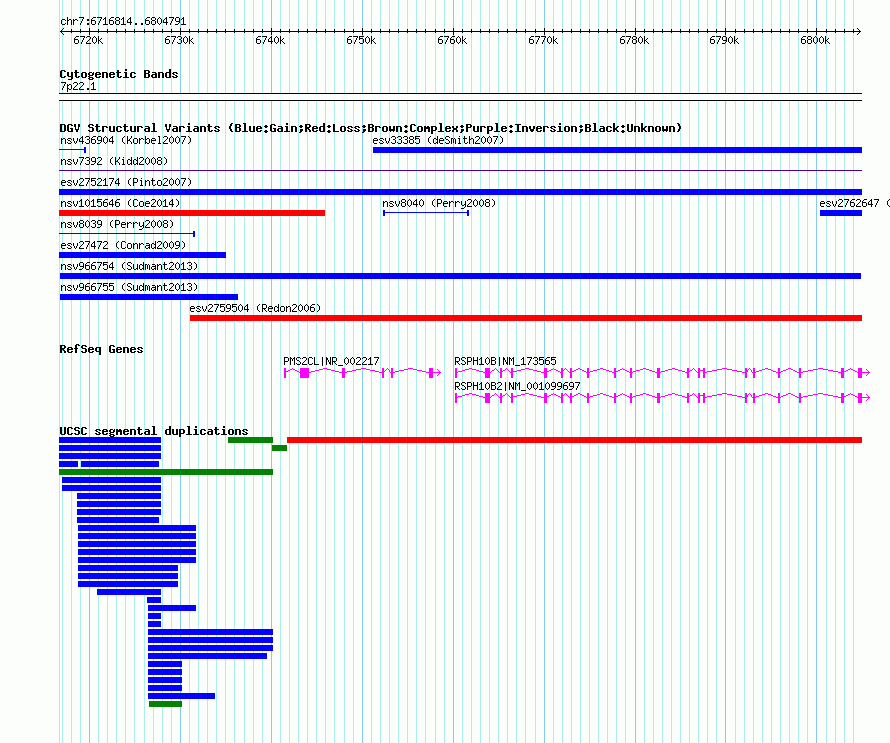This screenshot has width=890, height=743.
Task: Click the 6780k ruler label
Action: coord(634,40)
